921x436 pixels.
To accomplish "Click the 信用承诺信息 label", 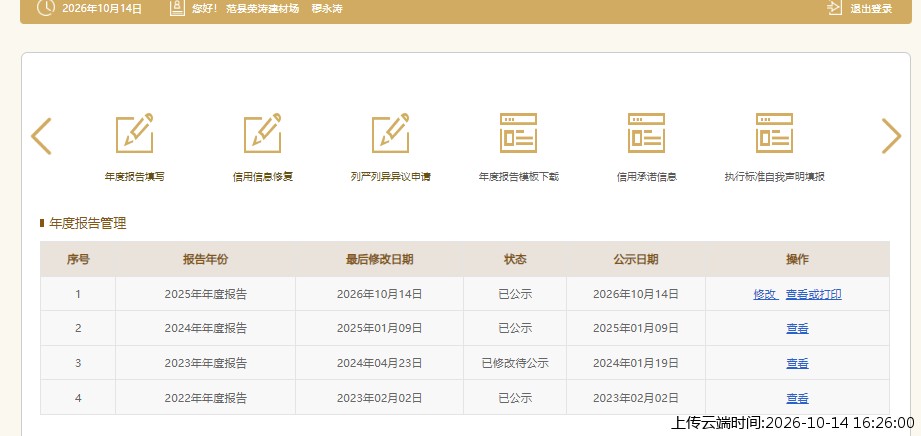I will [647, 177].
